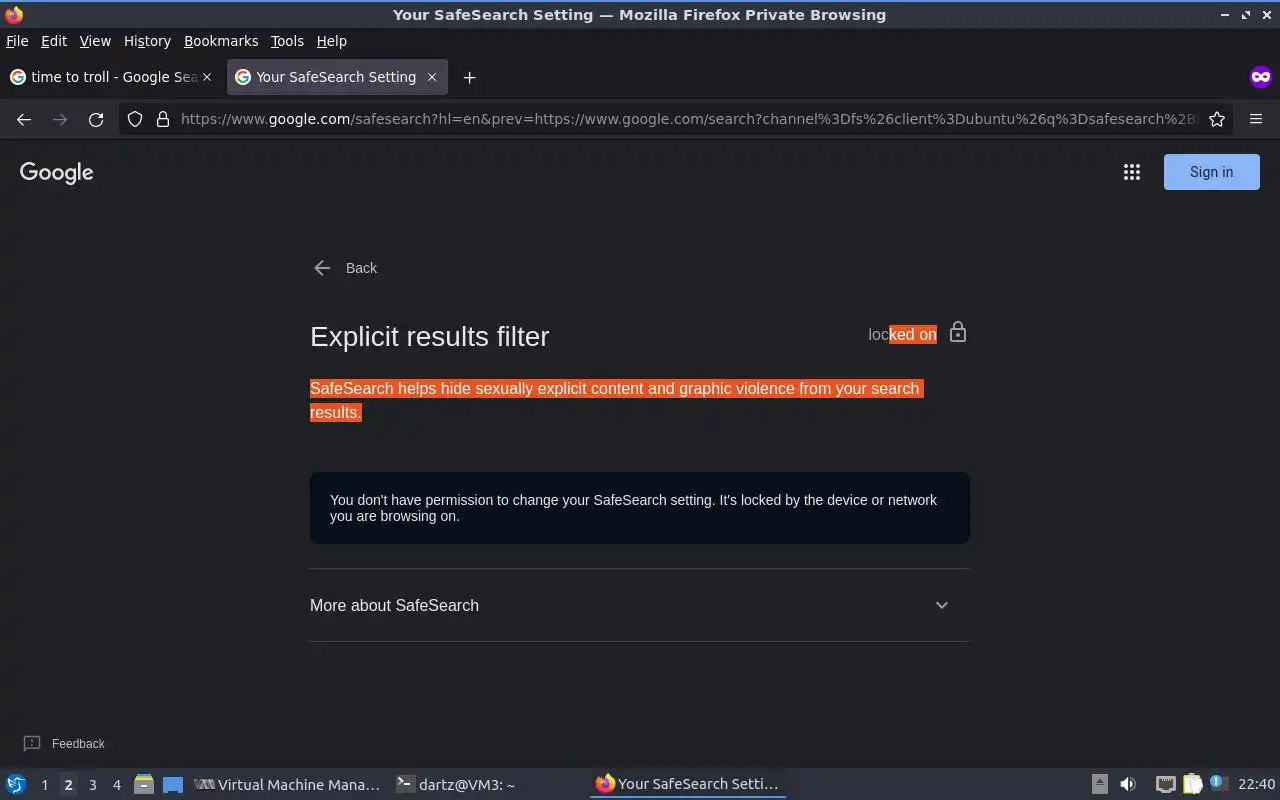Click the Sign in button

click(x=1211, y=172)
